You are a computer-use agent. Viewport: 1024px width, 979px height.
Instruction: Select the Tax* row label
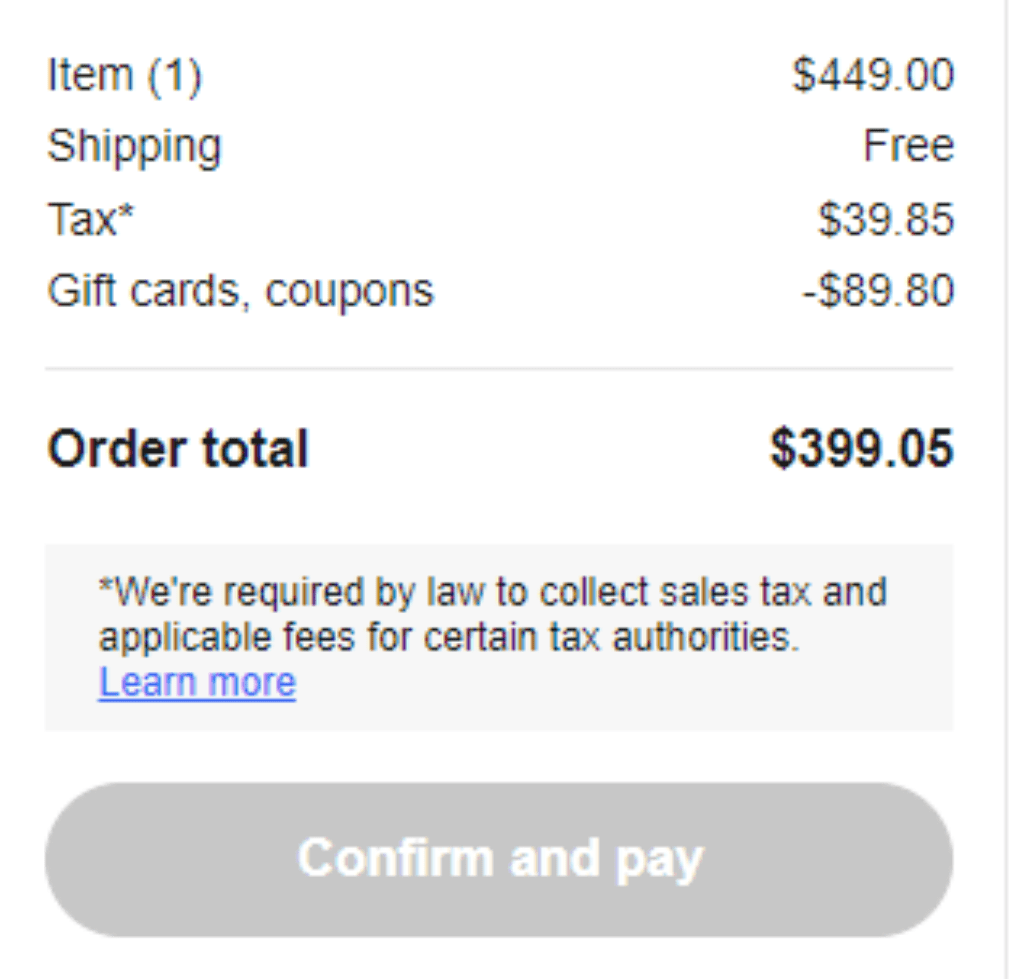[91, 219]
